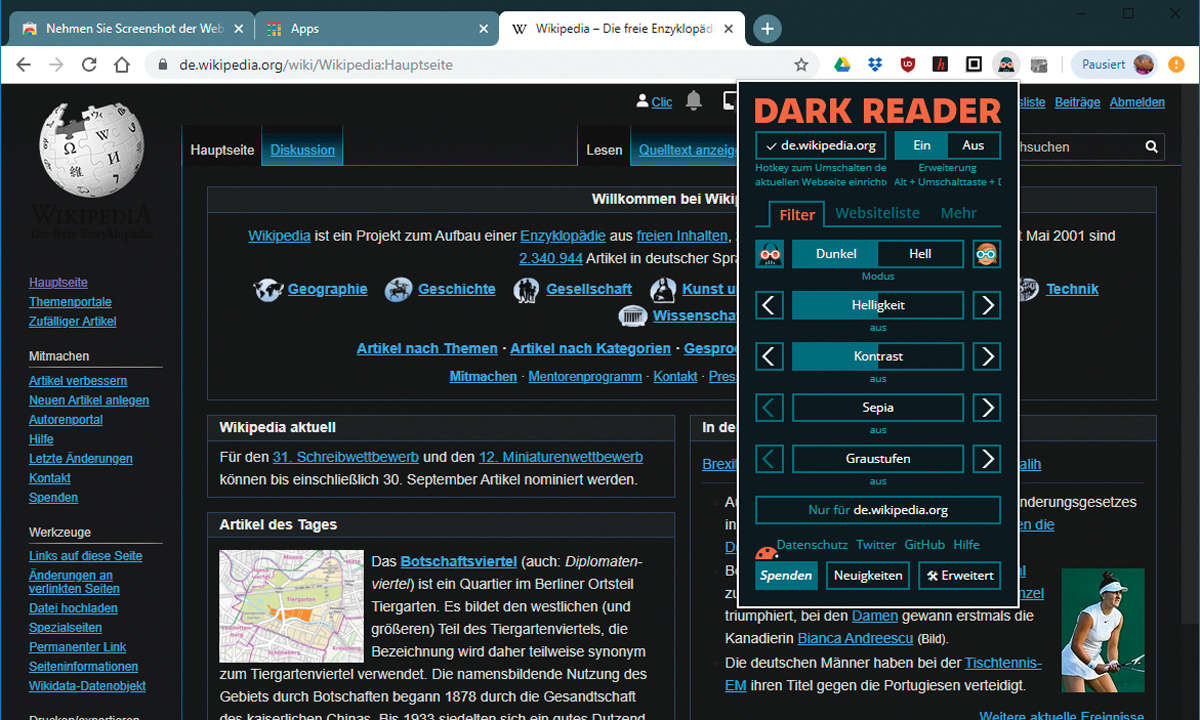Select the Hauptseite page tab
Screen dimensions: 1200x720
click(x=222, y=150)
